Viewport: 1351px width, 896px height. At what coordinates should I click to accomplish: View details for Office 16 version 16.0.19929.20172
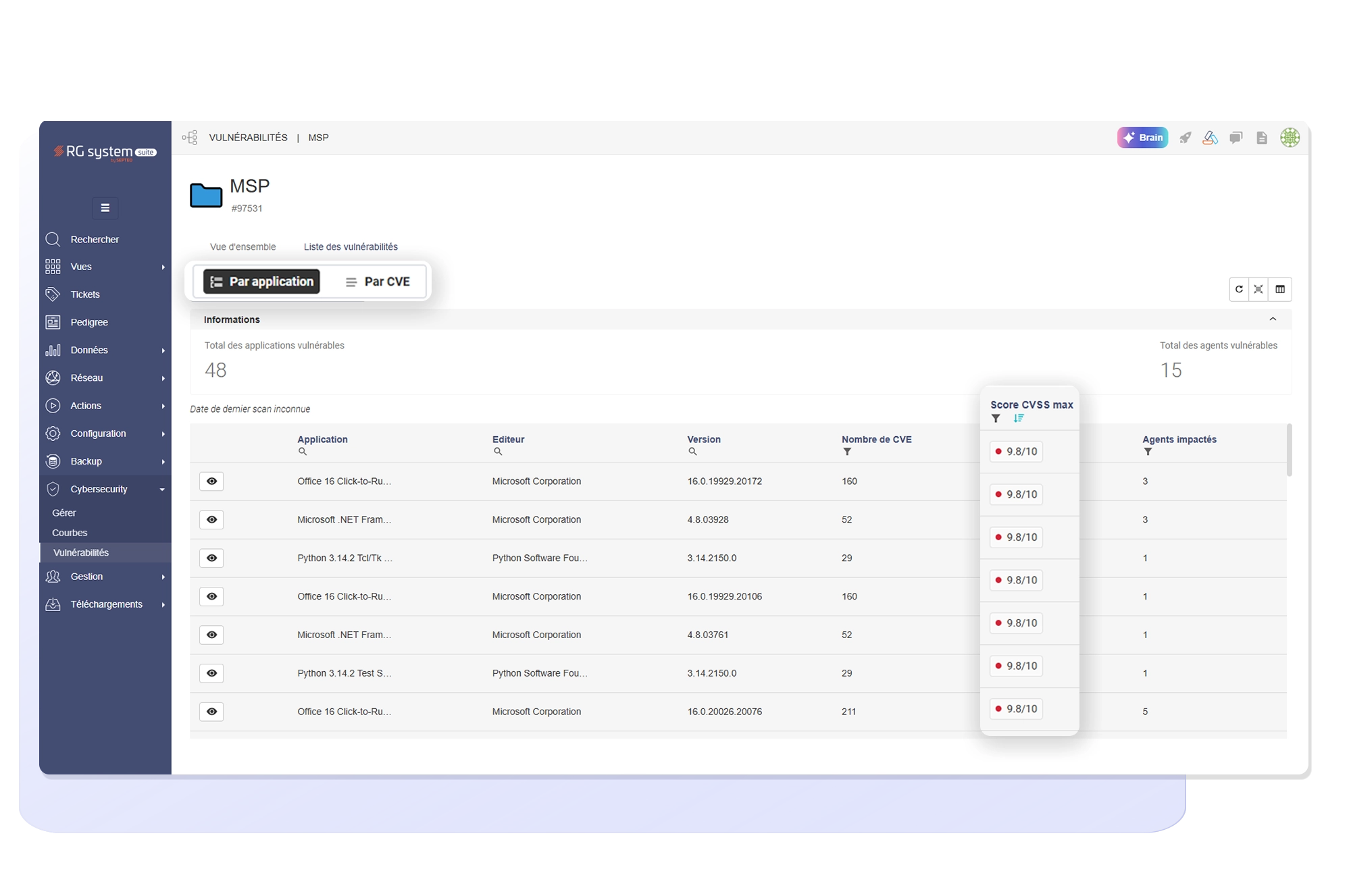tap(211, 481)
